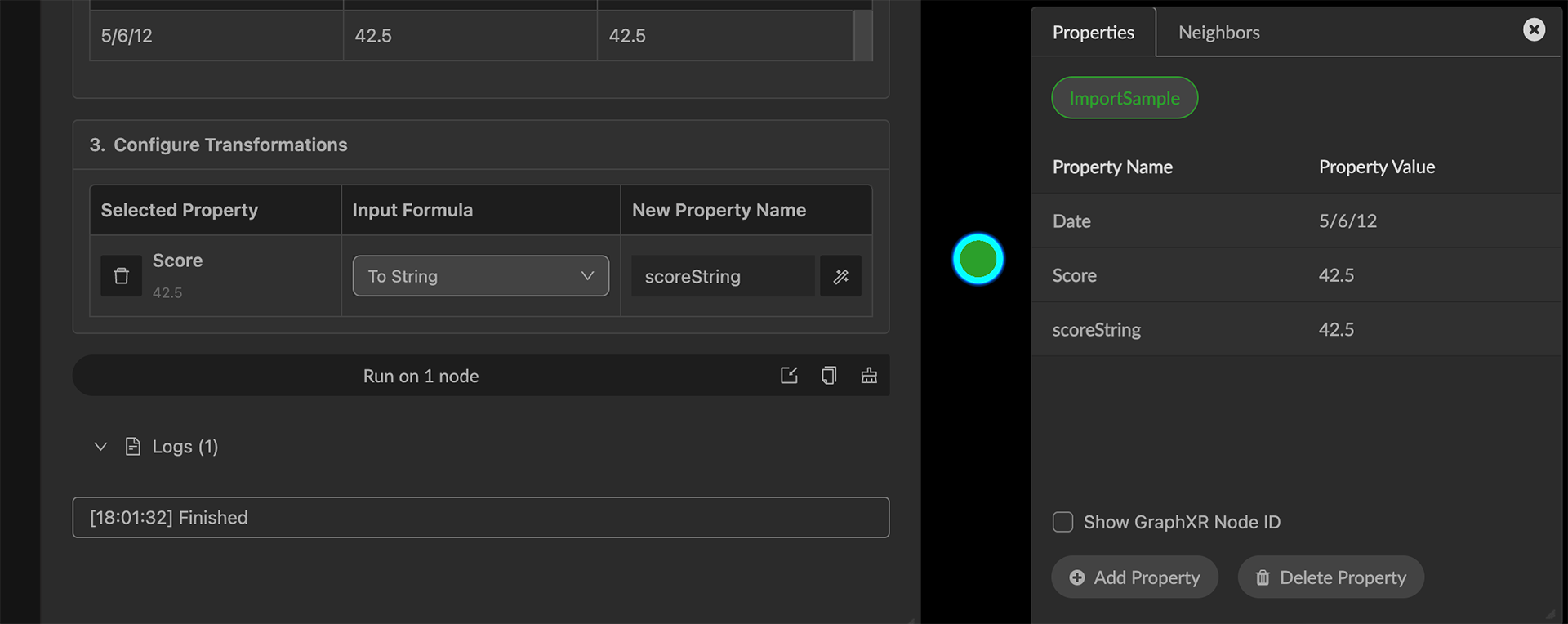Select the green node in graph

pyautogui.click(x=978, y=259)
